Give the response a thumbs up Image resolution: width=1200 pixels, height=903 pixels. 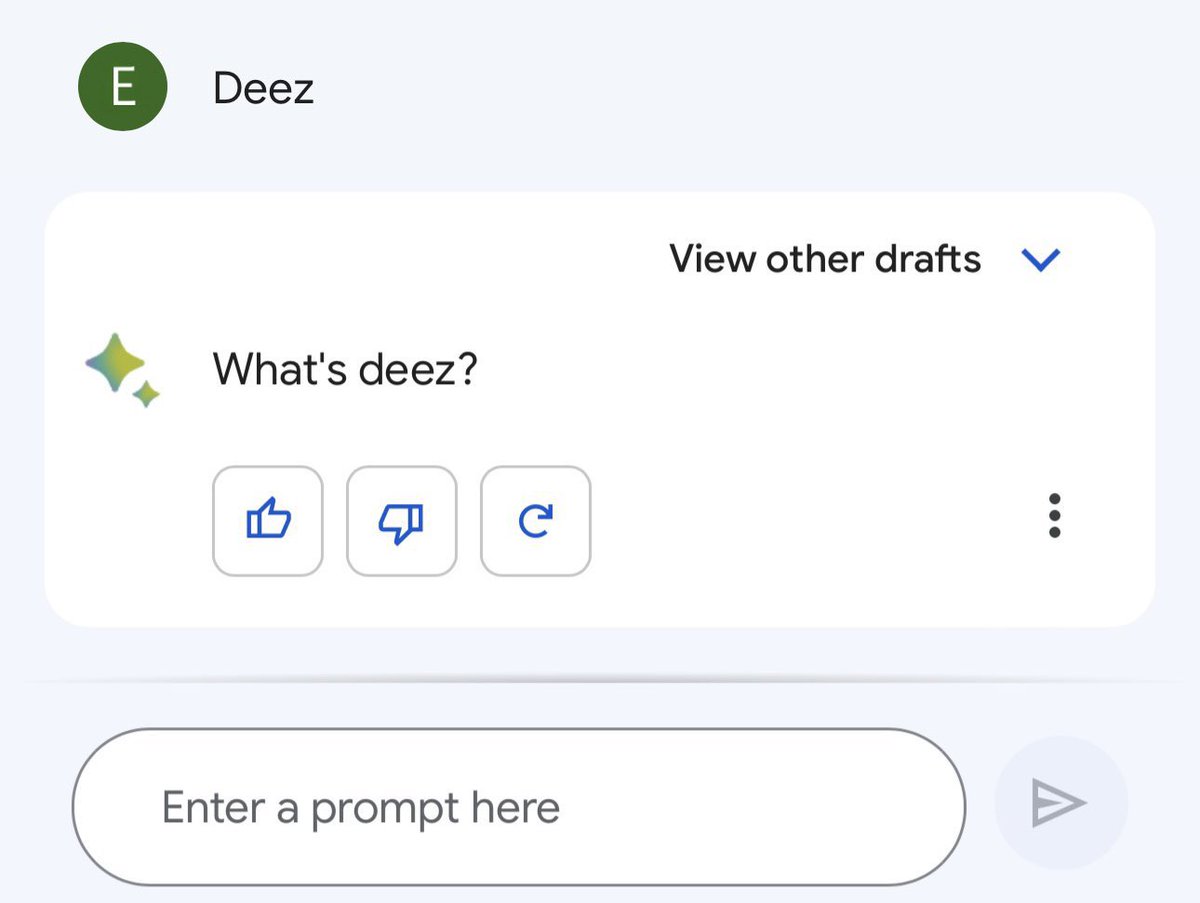click(x=267, y=520)
